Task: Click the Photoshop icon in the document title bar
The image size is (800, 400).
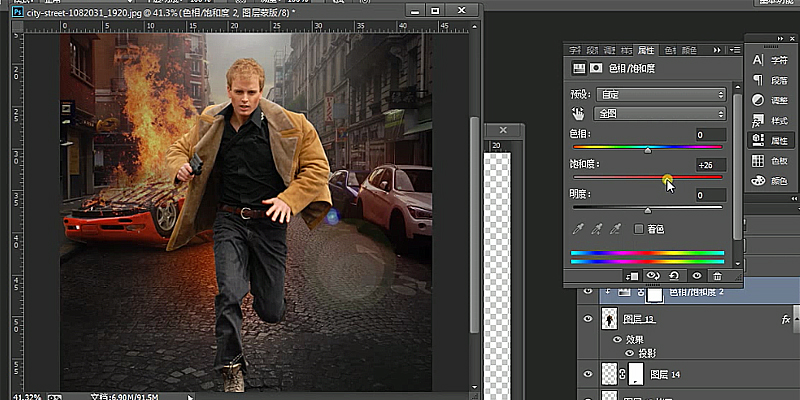Action: tap(18, 11)
